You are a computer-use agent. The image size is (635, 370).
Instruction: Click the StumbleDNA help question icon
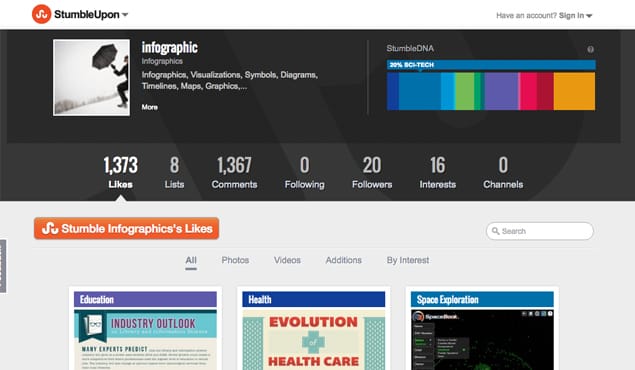point(590,49)
